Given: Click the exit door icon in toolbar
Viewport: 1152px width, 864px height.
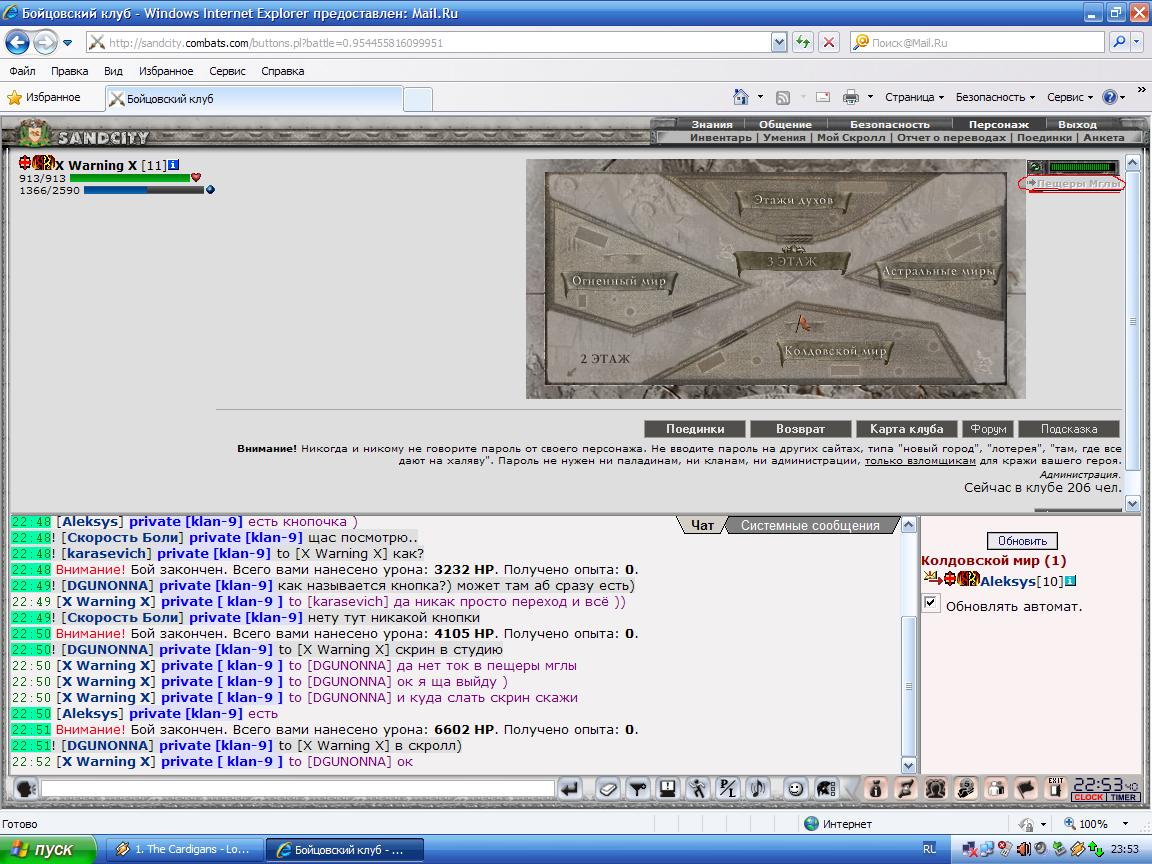Looking at the screenshot, I should pyautogui.click(x=1056, y=789).
